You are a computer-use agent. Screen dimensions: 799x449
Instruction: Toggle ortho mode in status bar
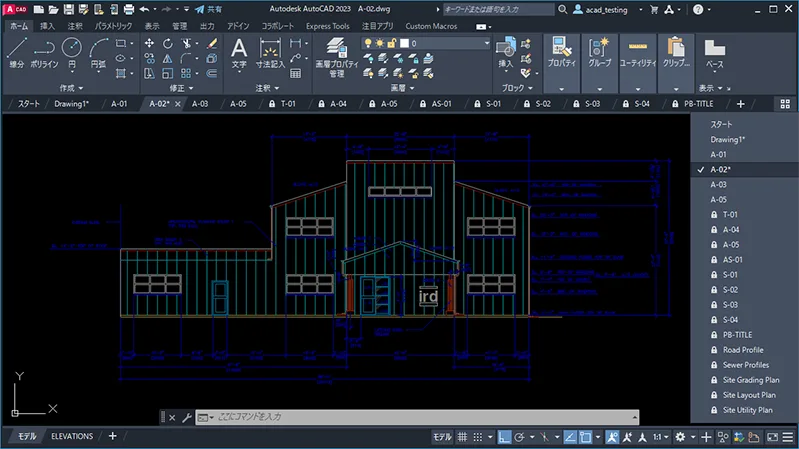click(504, 437)
